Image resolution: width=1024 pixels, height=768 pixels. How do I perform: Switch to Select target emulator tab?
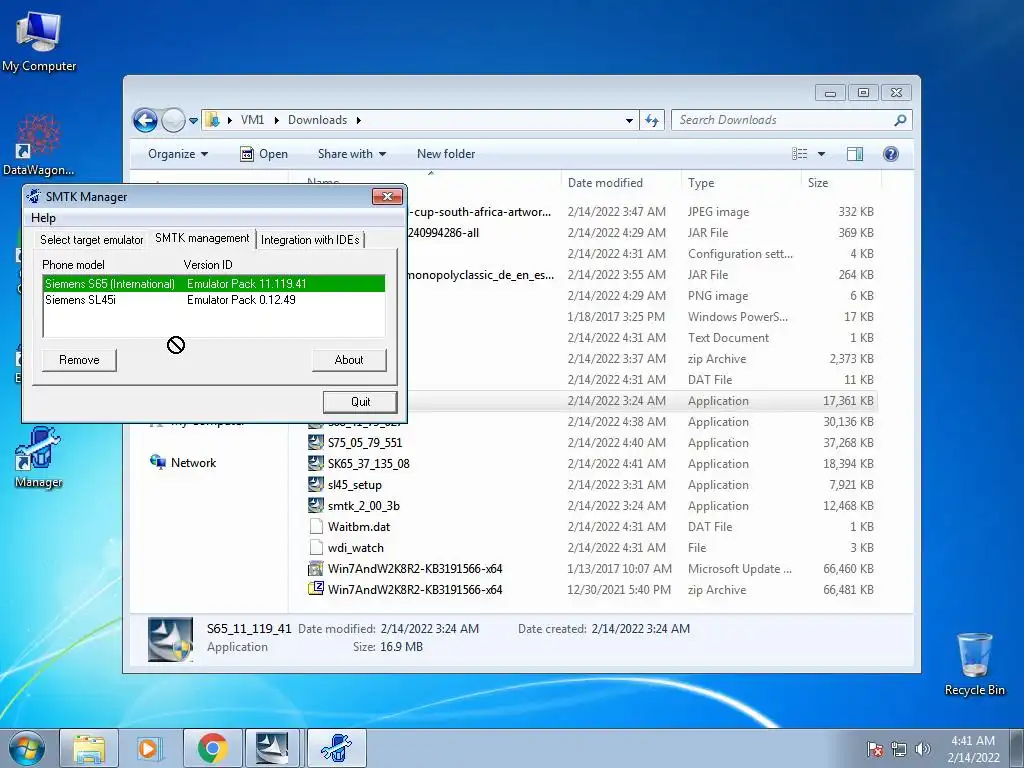[91, 240]
